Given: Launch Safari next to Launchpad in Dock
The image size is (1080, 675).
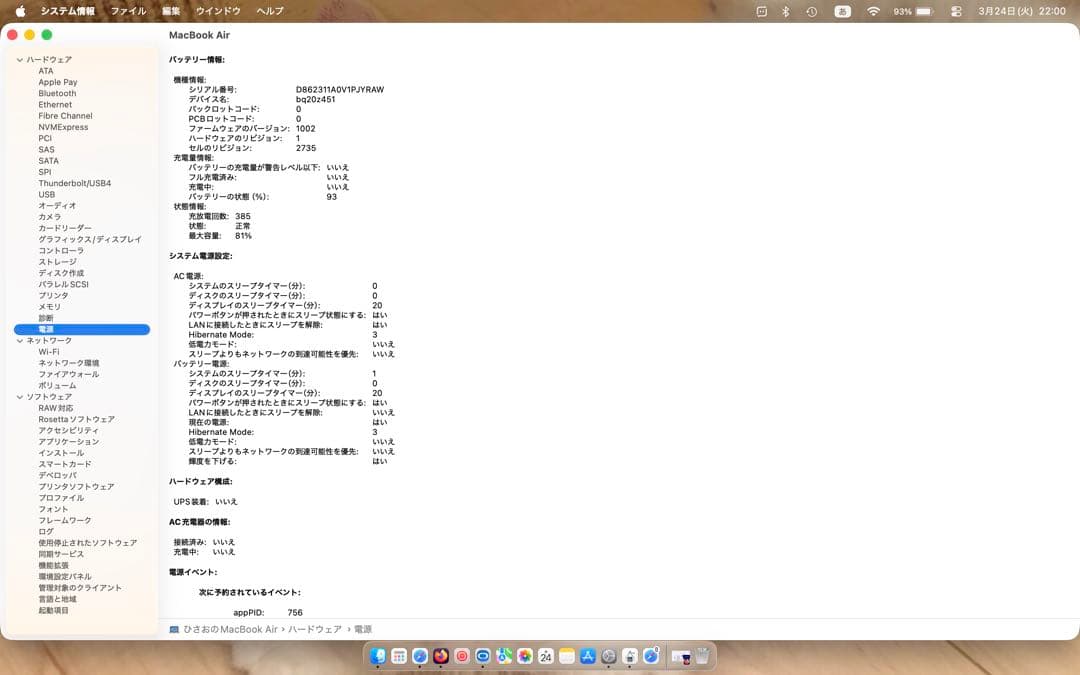Looking at the screenshot, I should pyautogui.click(x=419, y=656).
